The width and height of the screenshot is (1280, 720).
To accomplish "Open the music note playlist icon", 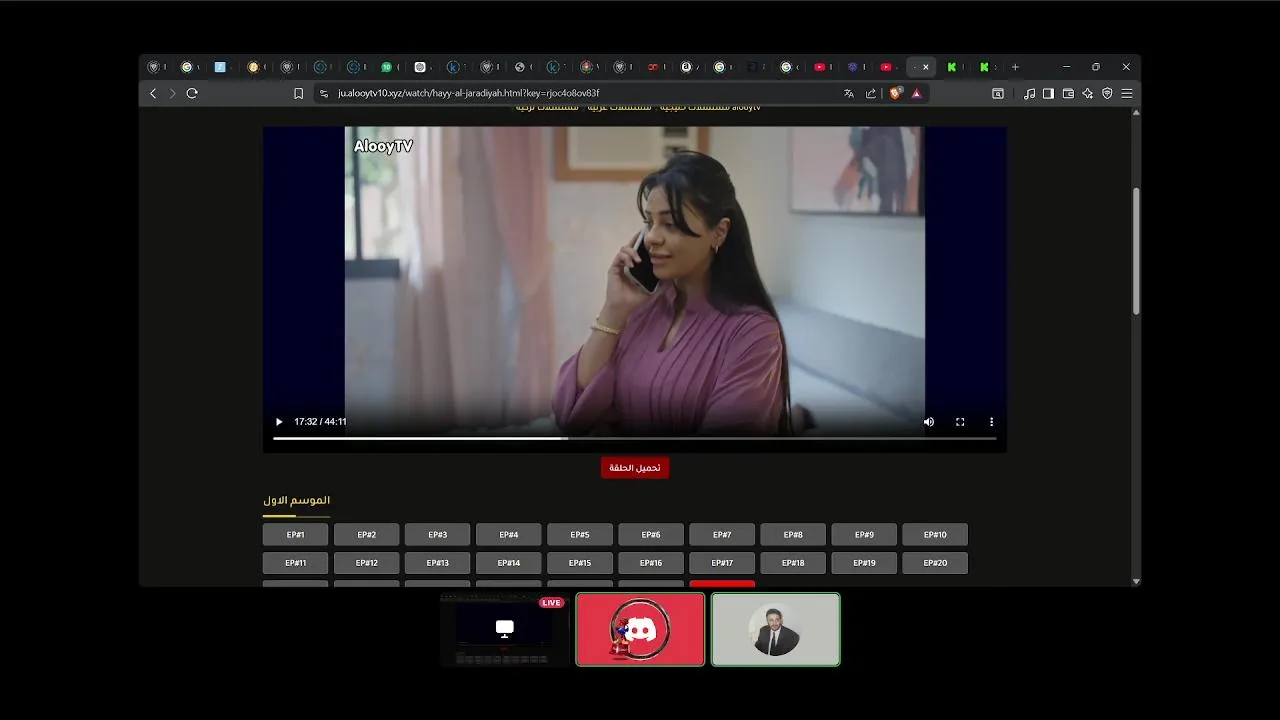I will 1030,93.
